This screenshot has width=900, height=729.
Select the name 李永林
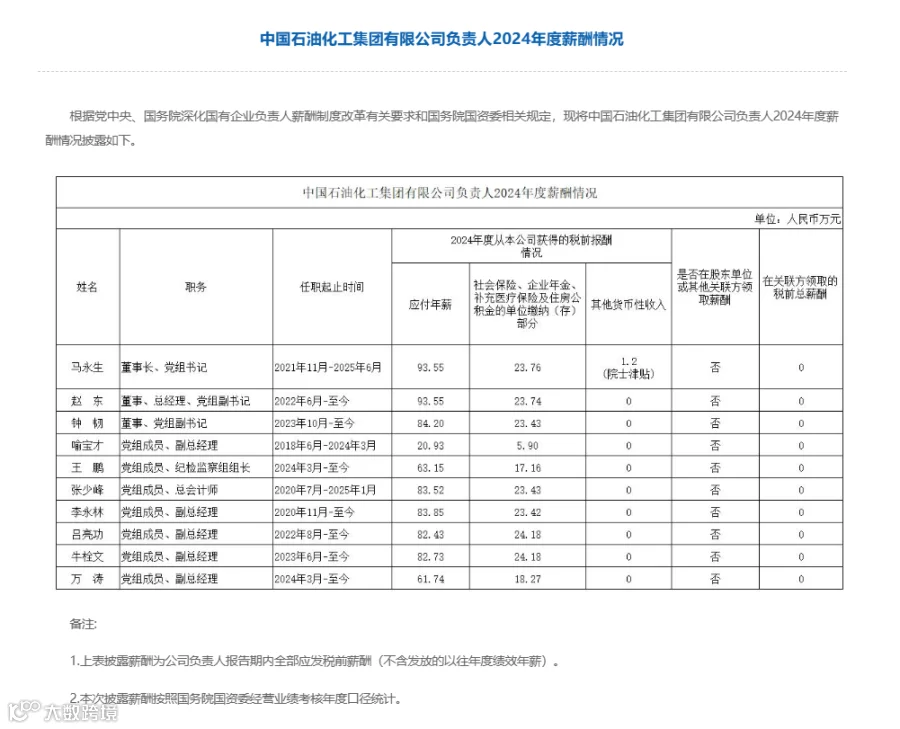tap(87, 513)
